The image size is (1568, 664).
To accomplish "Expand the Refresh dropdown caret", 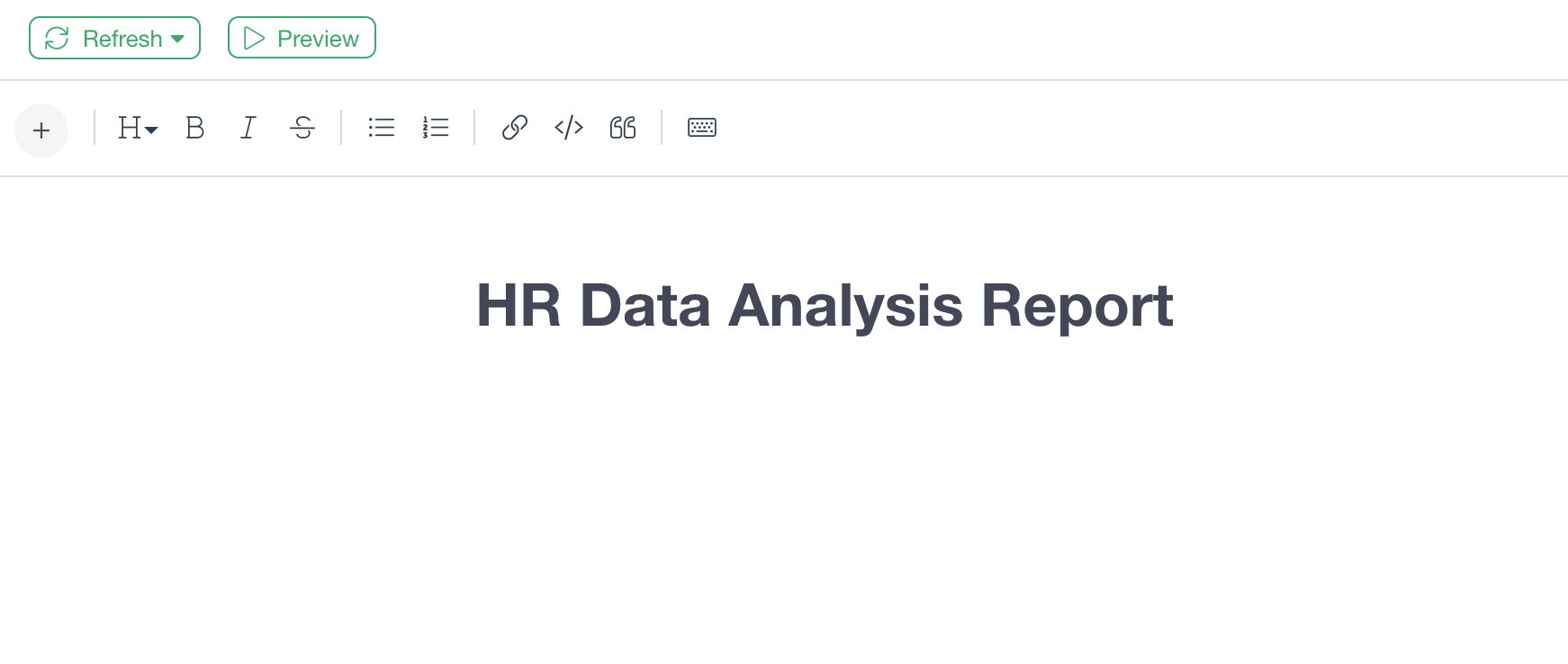I will point(177,39).
